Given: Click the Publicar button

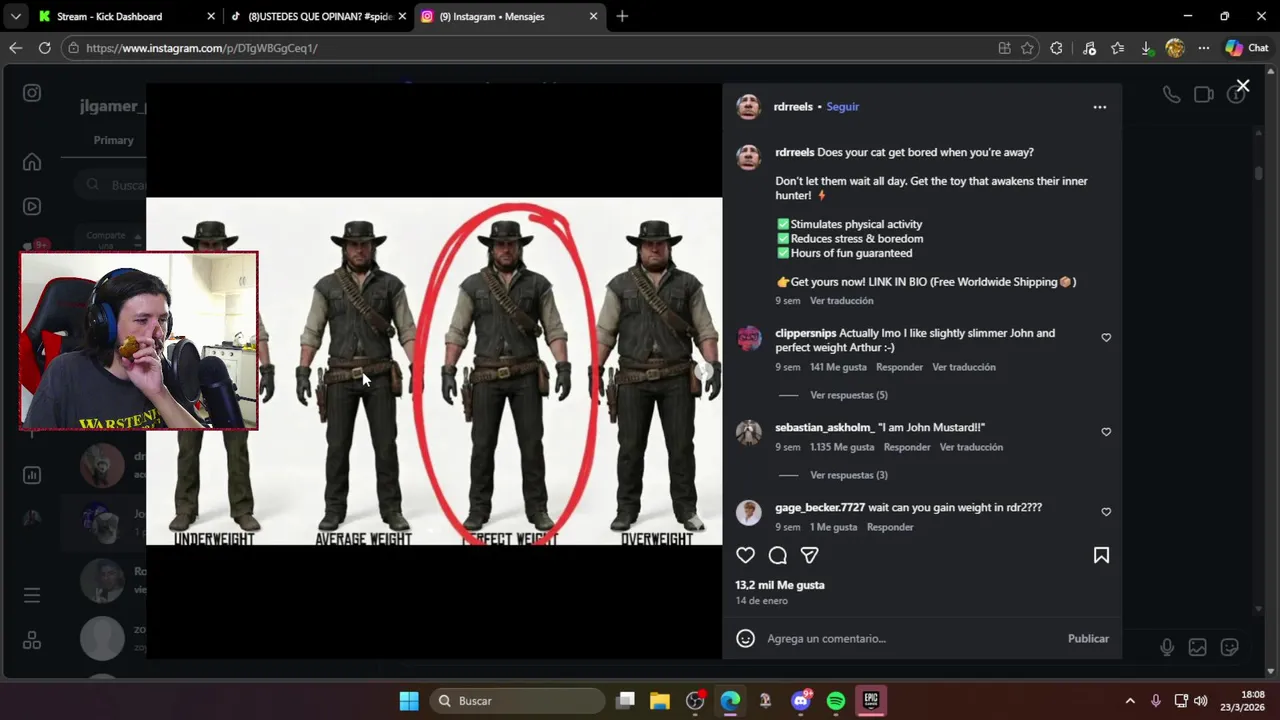Looking at the screenshot, I should [1088, 638].
